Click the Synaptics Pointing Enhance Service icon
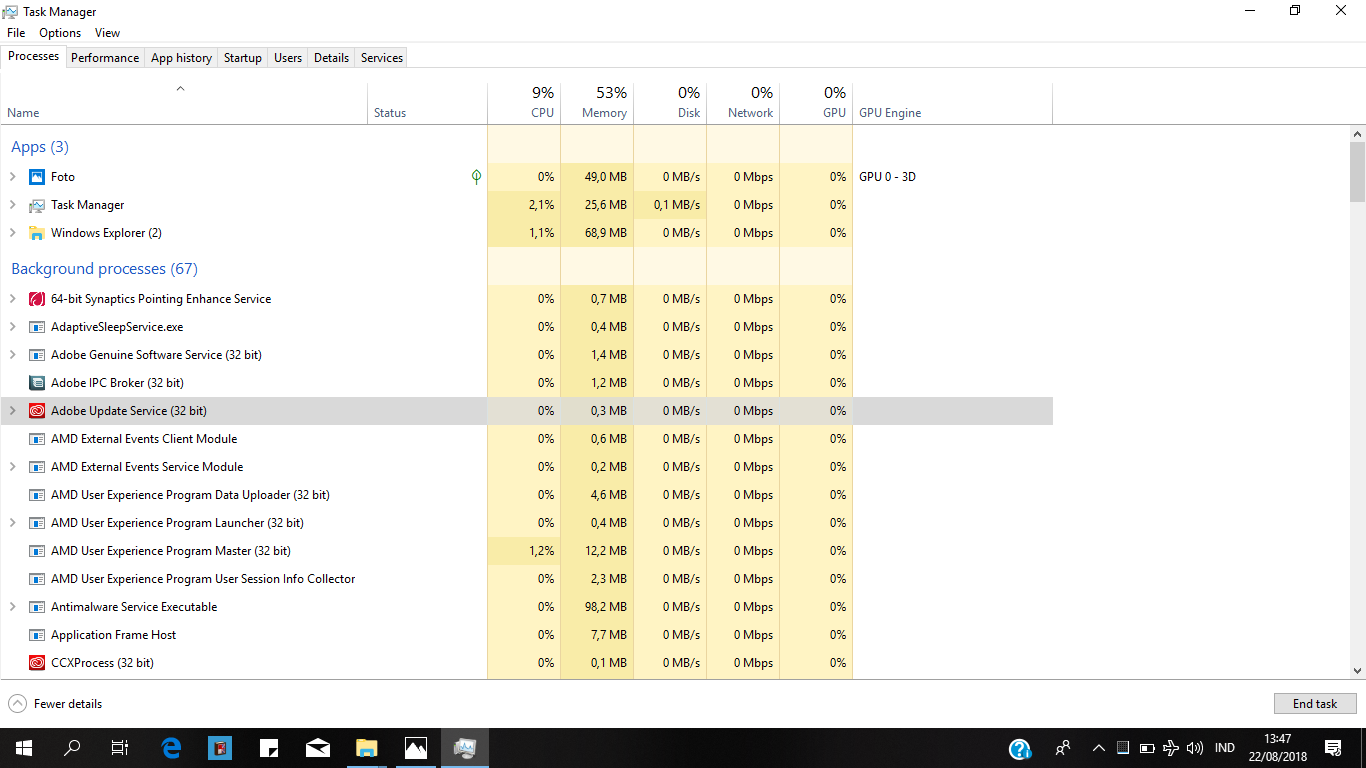Viewport: 1366px width, 768px height. tap(37, 299)
